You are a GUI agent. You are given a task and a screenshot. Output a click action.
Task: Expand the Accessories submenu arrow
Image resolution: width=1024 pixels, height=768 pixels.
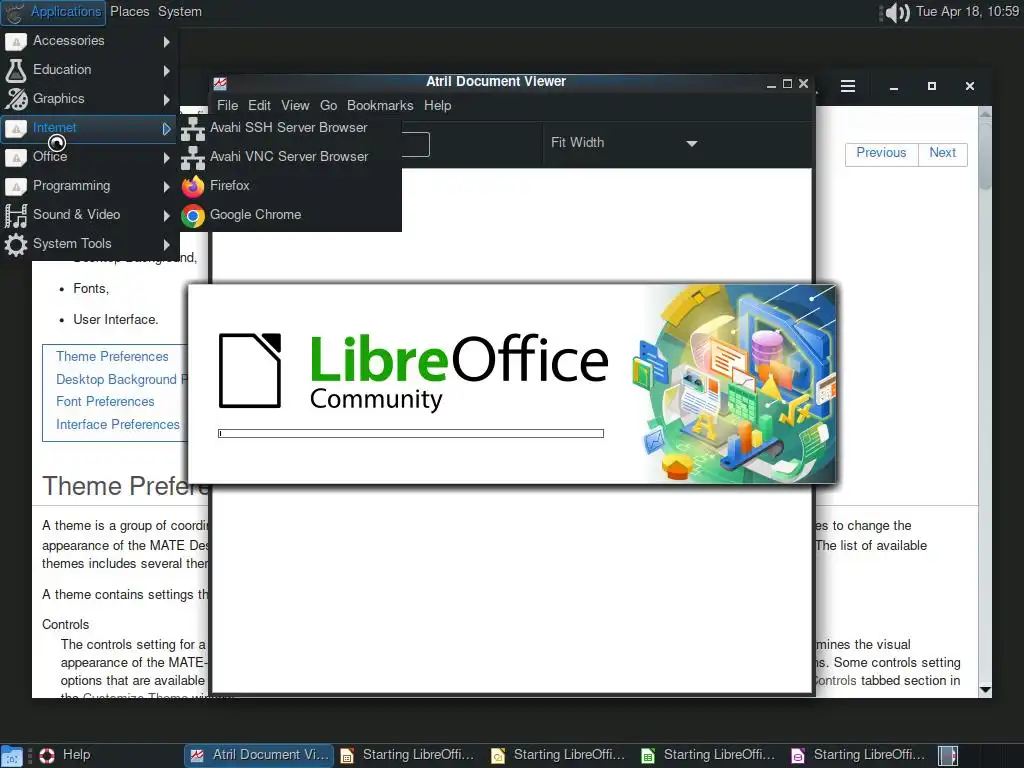167,41
